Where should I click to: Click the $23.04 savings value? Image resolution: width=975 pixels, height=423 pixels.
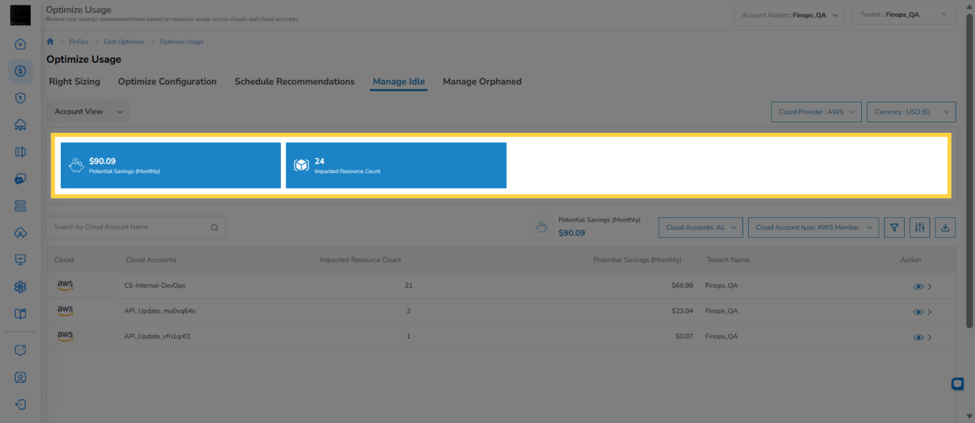pos(682,311)
